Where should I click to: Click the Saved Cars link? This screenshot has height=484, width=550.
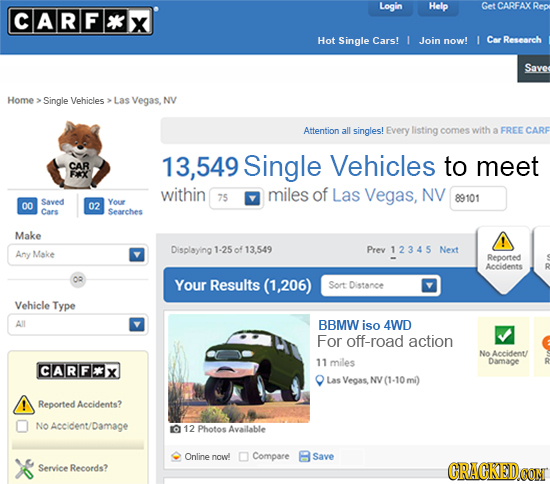coord(53,207)
